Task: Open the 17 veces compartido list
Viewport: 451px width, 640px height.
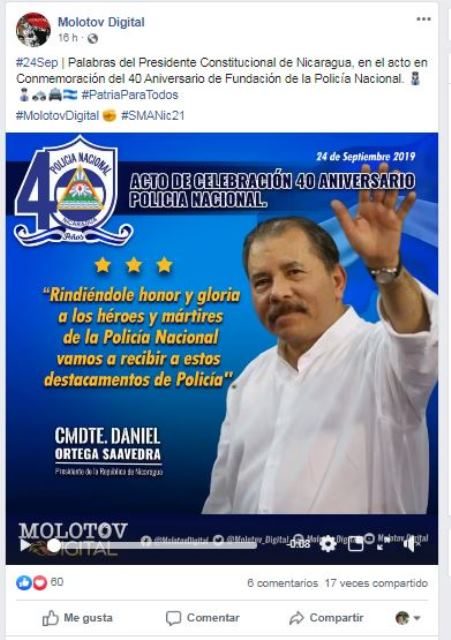Action: [376, 583]
